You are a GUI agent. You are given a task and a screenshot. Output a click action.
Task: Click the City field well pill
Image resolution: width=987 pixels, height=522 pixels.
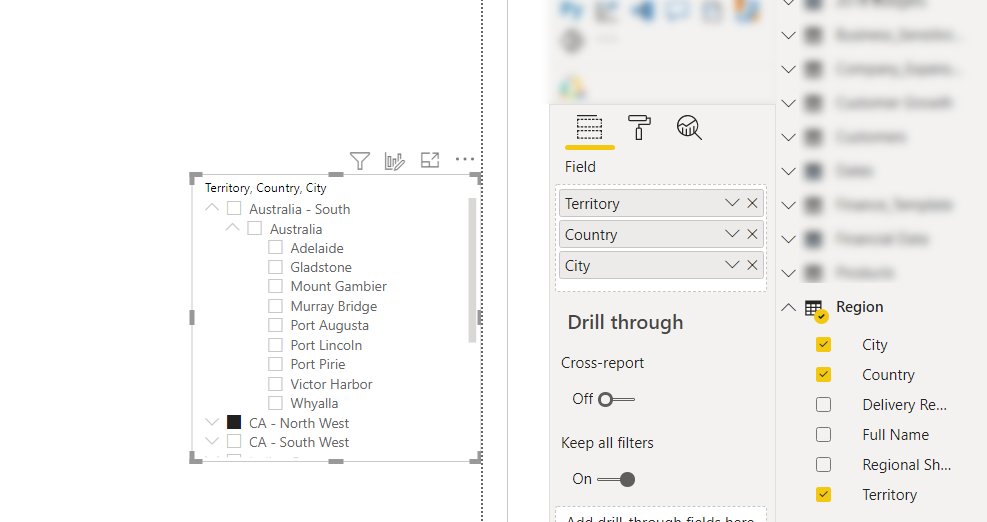pyautogui.click(x=661, y=265)
